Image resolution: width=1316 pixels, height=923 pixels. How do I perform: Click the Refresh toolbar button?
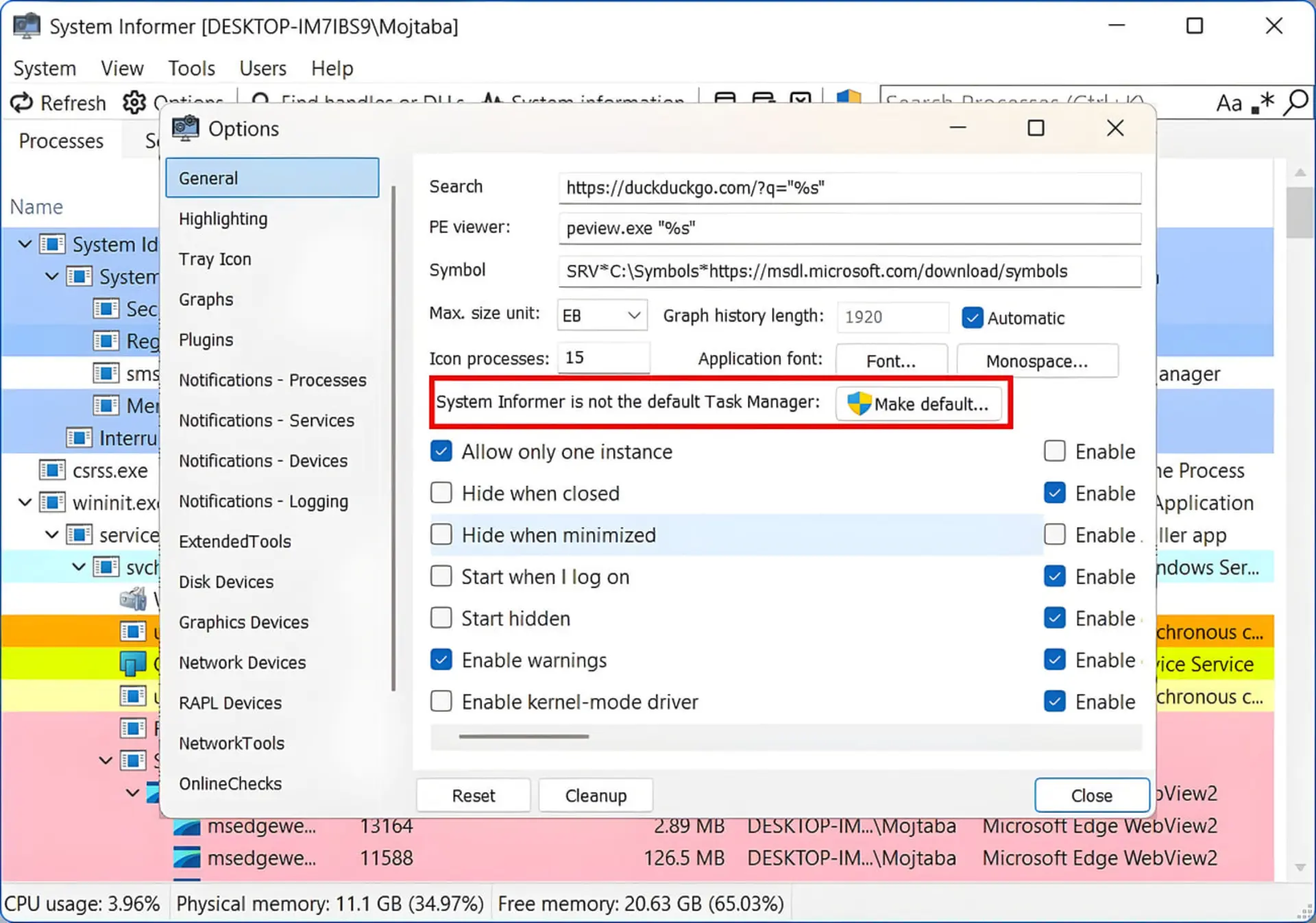[58, 103]
